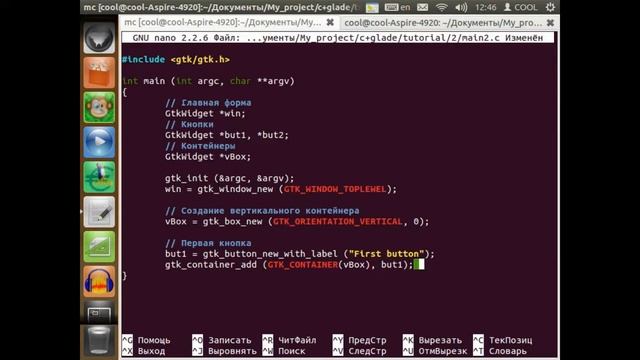Screen dimensions: 640x360
Task: Click the red GTK_CONTAINER macro
Action: (x=303, y=265)
